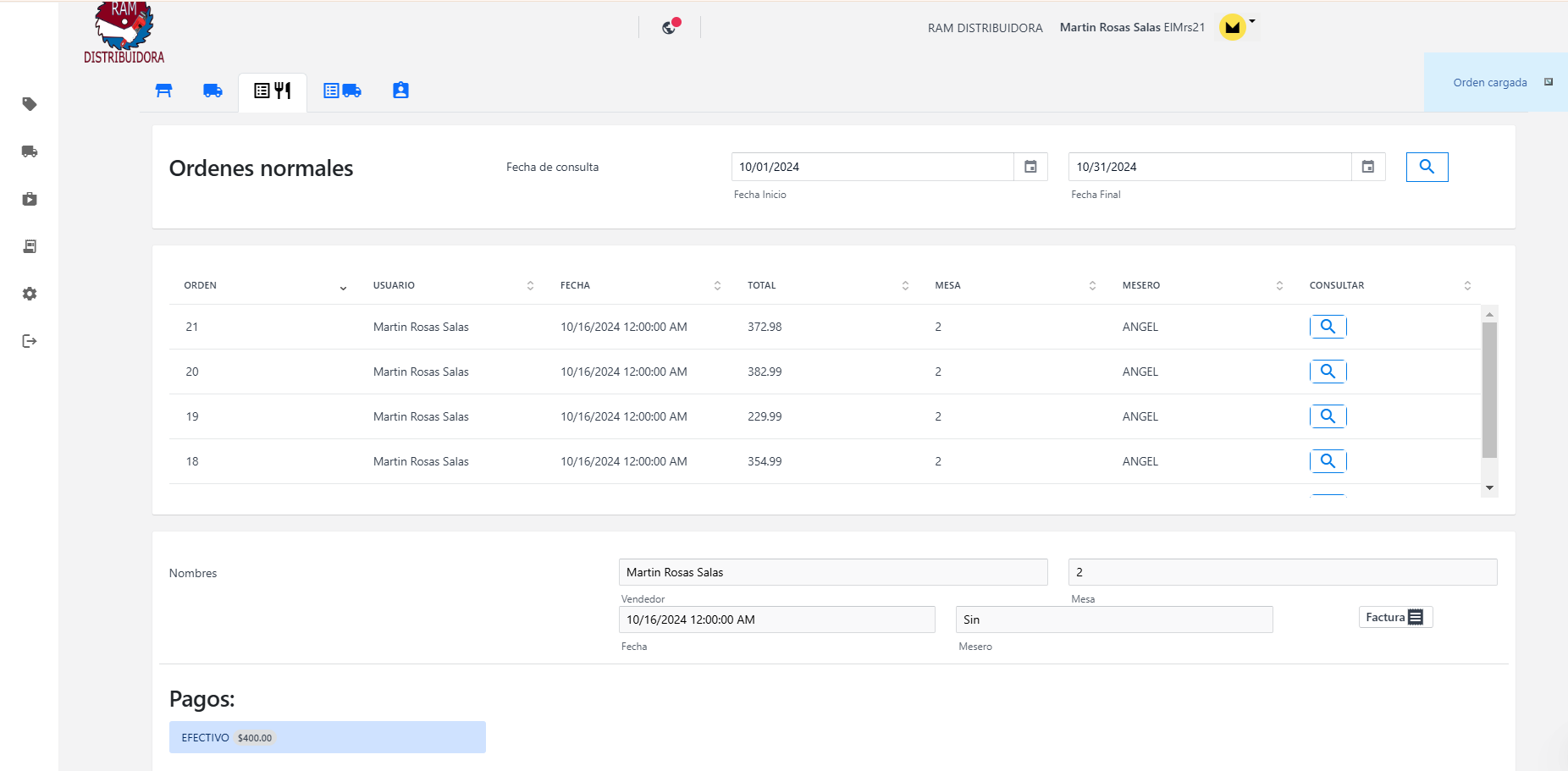Click the Fecha Inicio date field
1568x771 pixels.
(873, 167)
